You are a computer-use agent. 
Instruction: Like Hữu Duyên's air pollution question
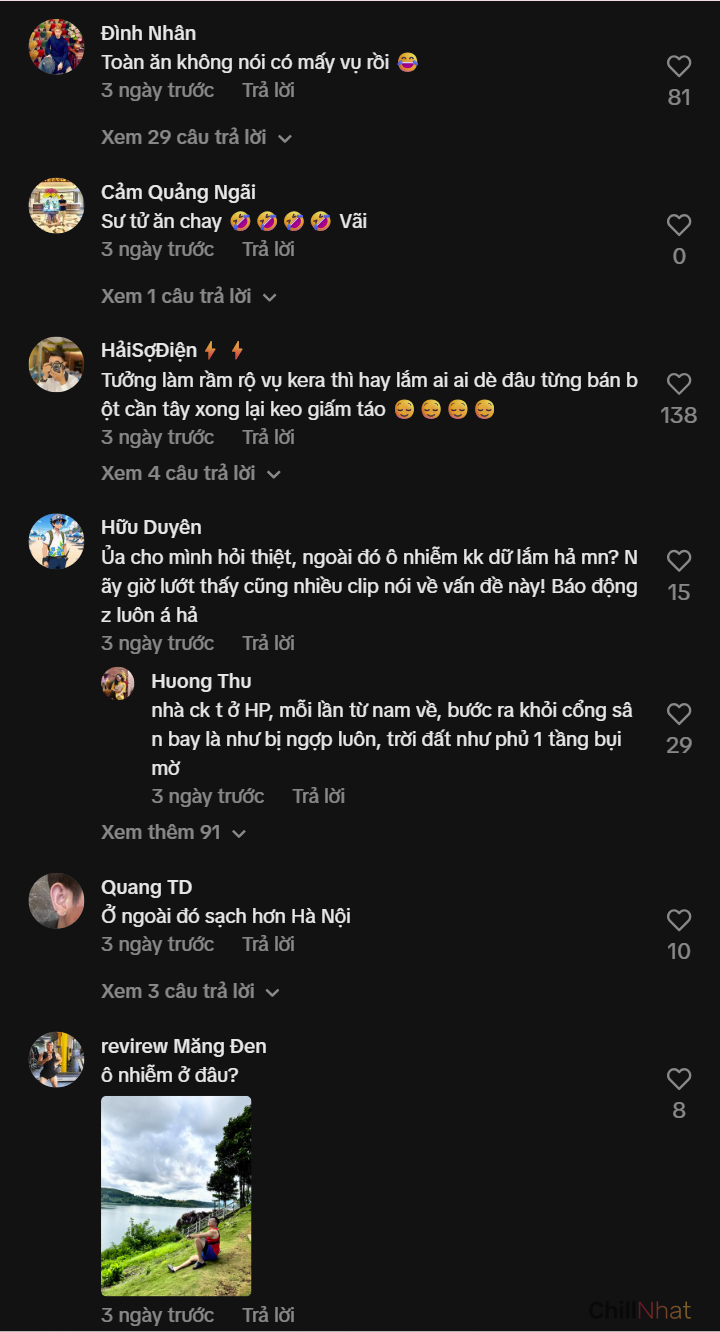point(679,561)
